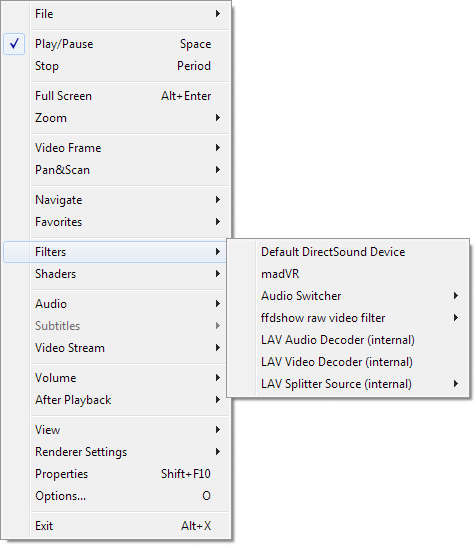Expand LAV Splitter Source (internal) submenu
Image resolution: width=476 pixels, height=546 pixels.
[348, 384]
